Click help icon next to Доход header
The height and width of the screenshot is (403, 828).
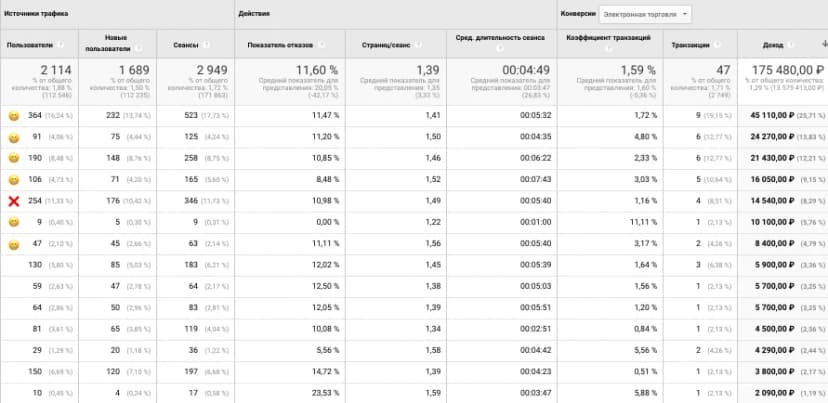791,45
